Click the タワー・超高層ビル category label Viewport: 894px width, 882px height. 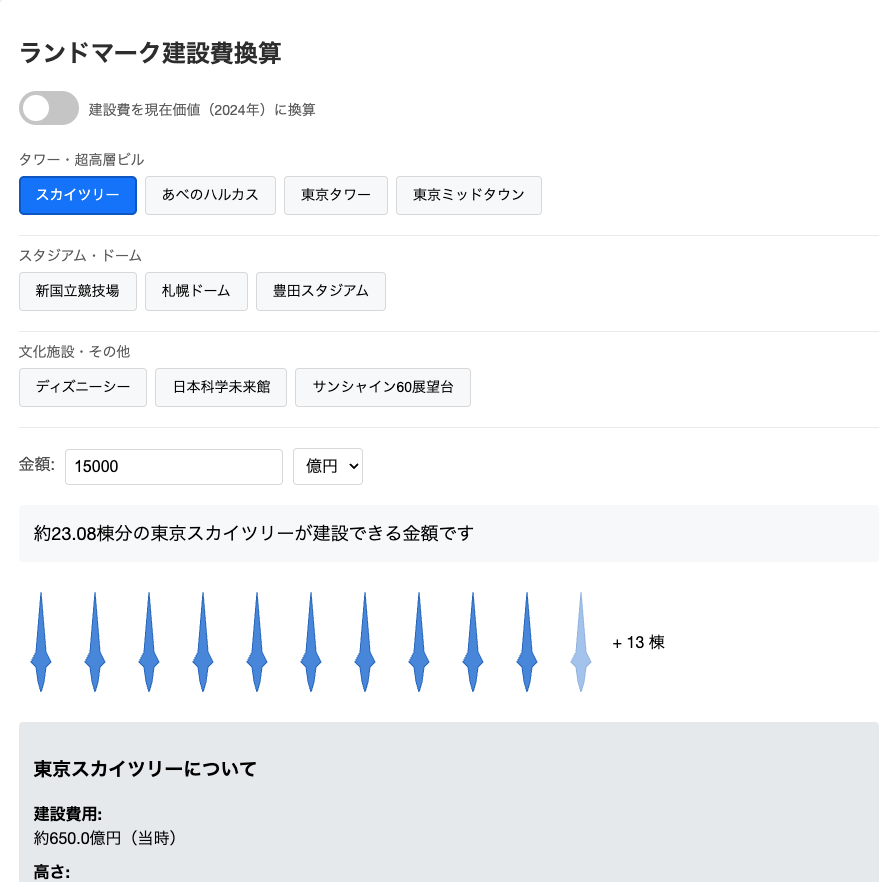[x=82, y=160]
